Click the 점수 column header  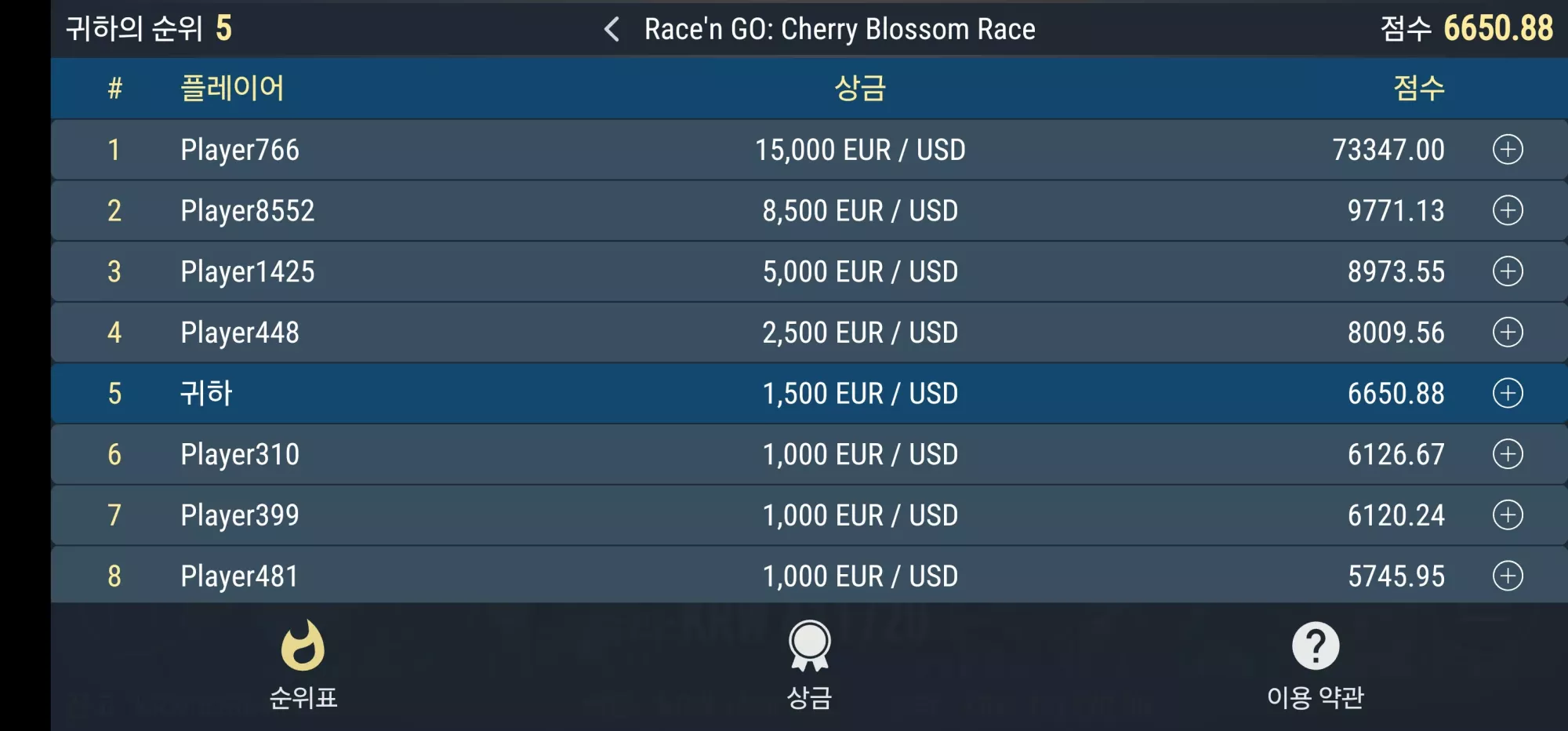(x=1419, y=88)
